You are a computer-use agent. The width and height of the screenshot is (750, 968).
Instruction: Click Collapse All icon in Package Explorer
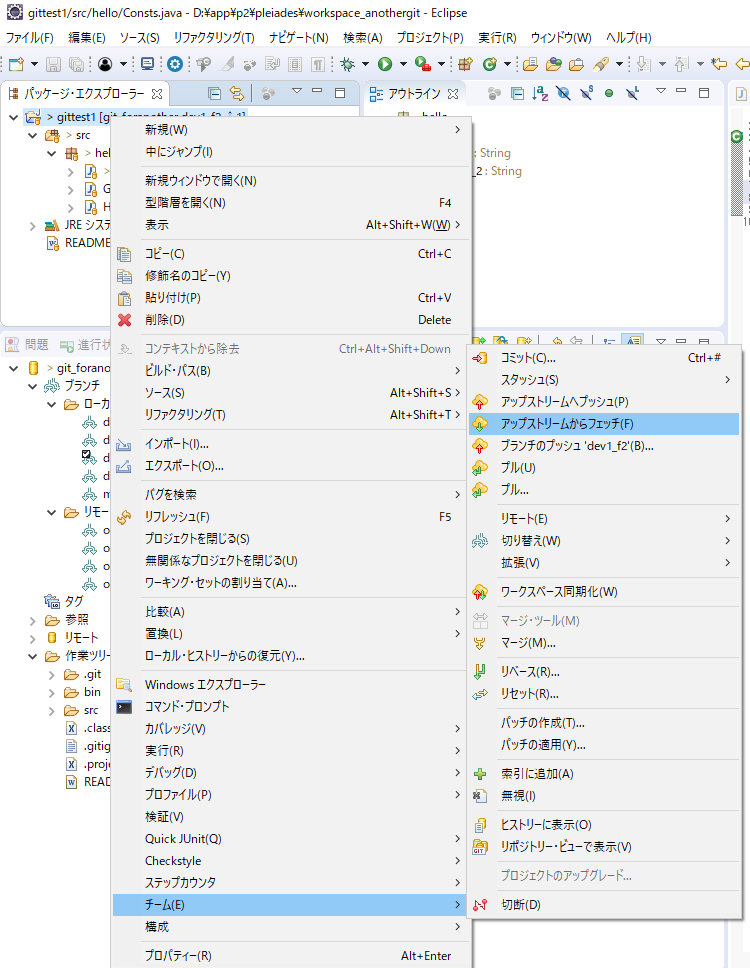pos(214,93)
